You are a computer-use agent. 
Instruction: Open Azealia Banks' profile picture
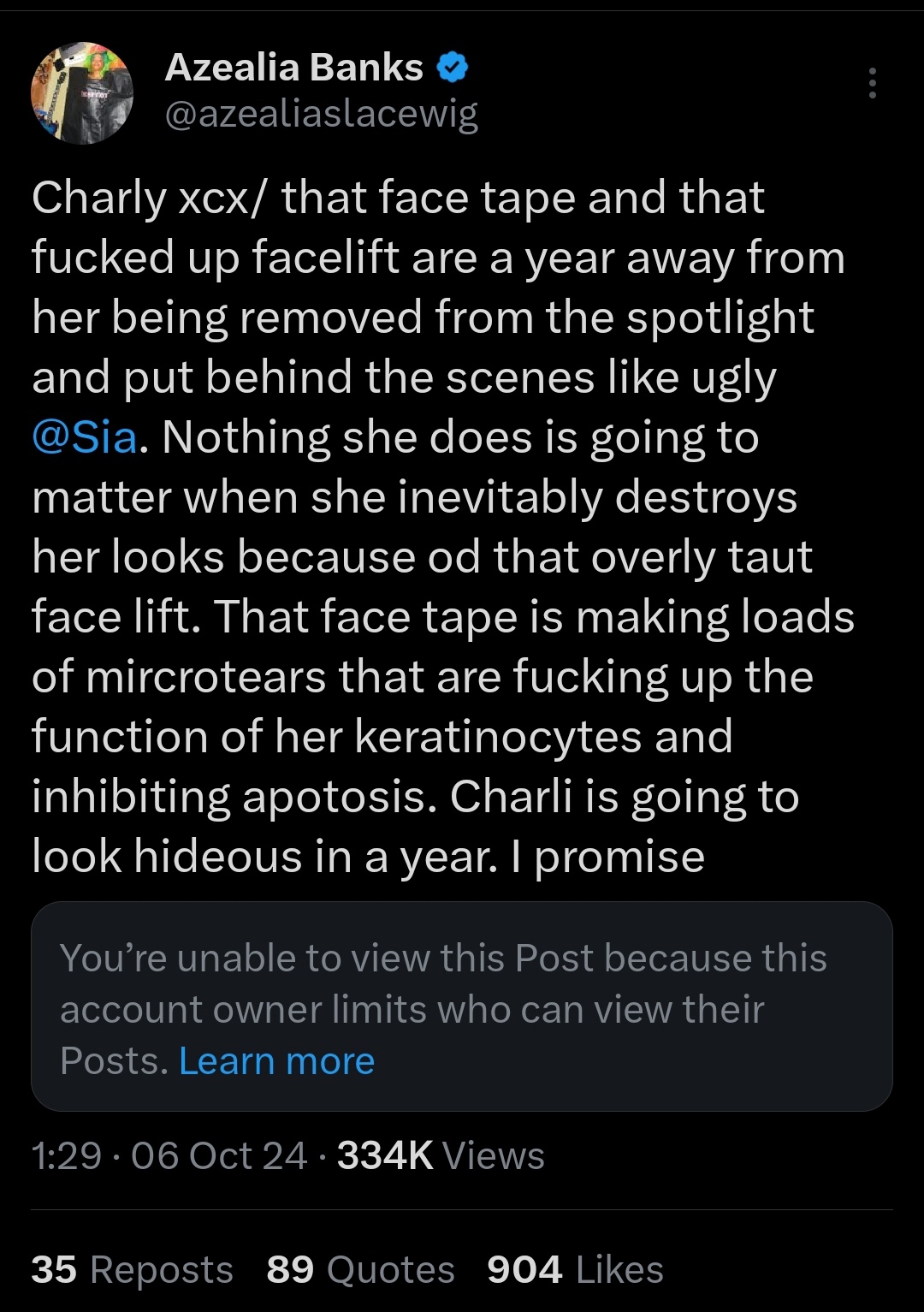click(82, 92)
